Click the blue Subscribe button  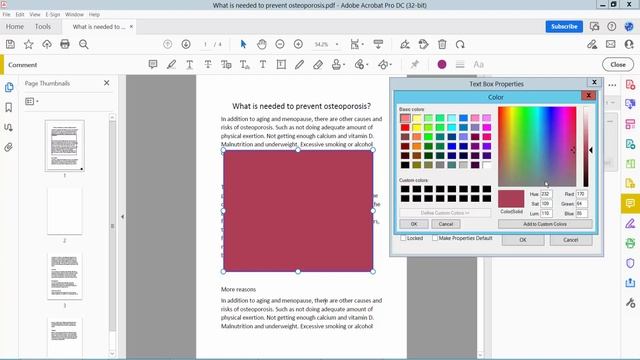tap(564, 27)
